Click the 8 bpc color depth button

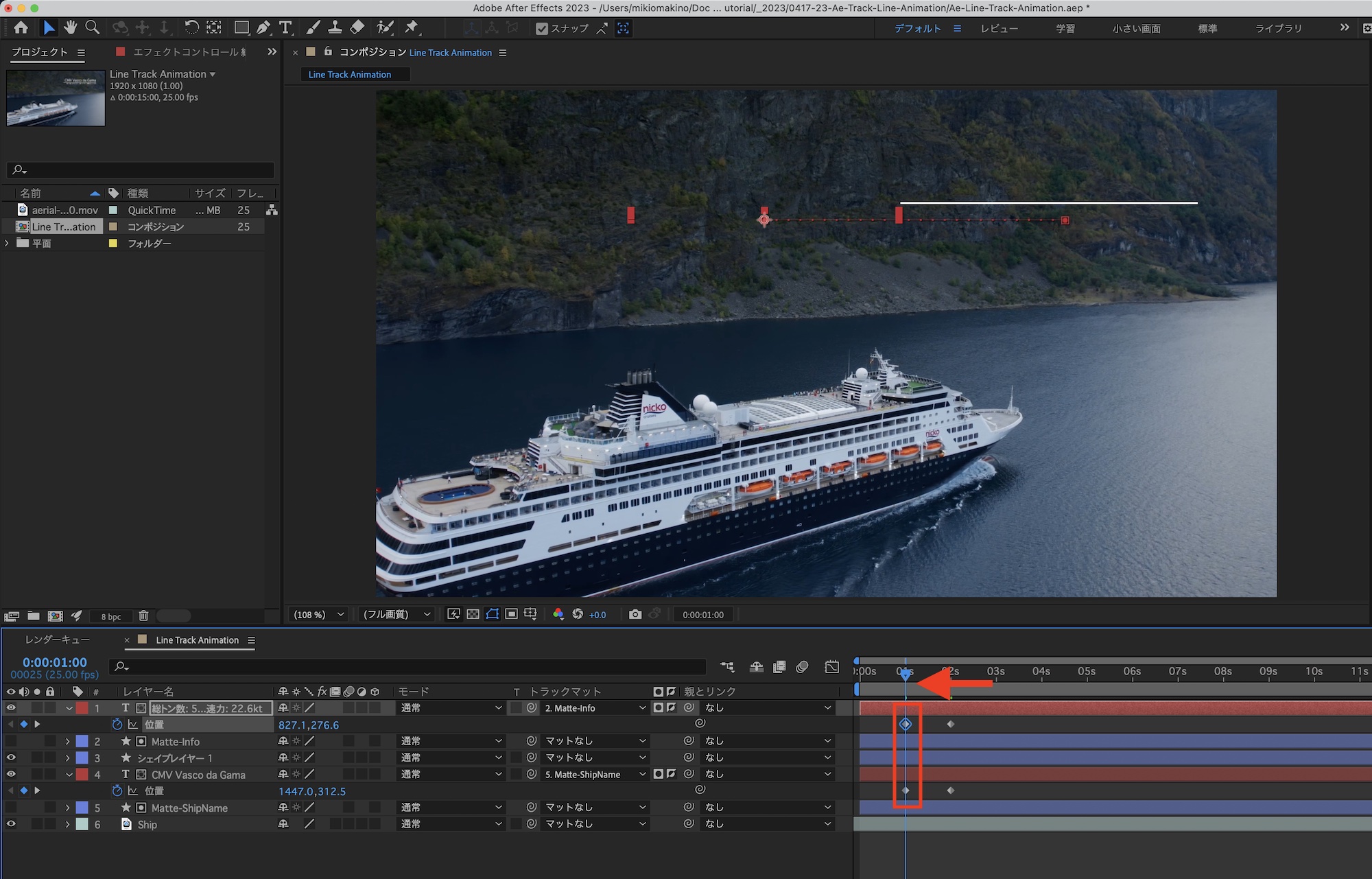[111, 616]
